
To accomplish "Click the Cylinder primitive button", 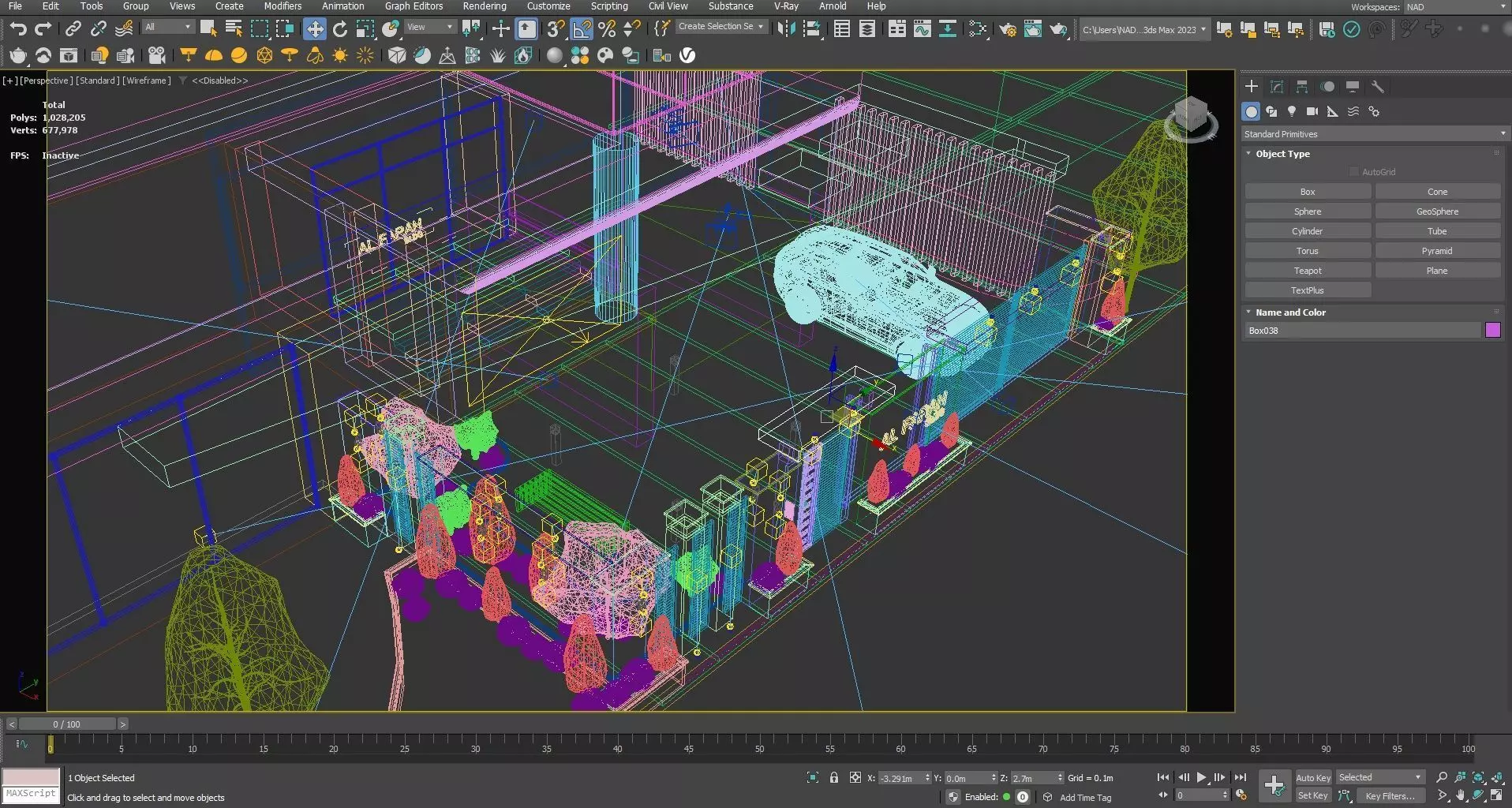I will pyautogui.click(x=1308, y=231).
